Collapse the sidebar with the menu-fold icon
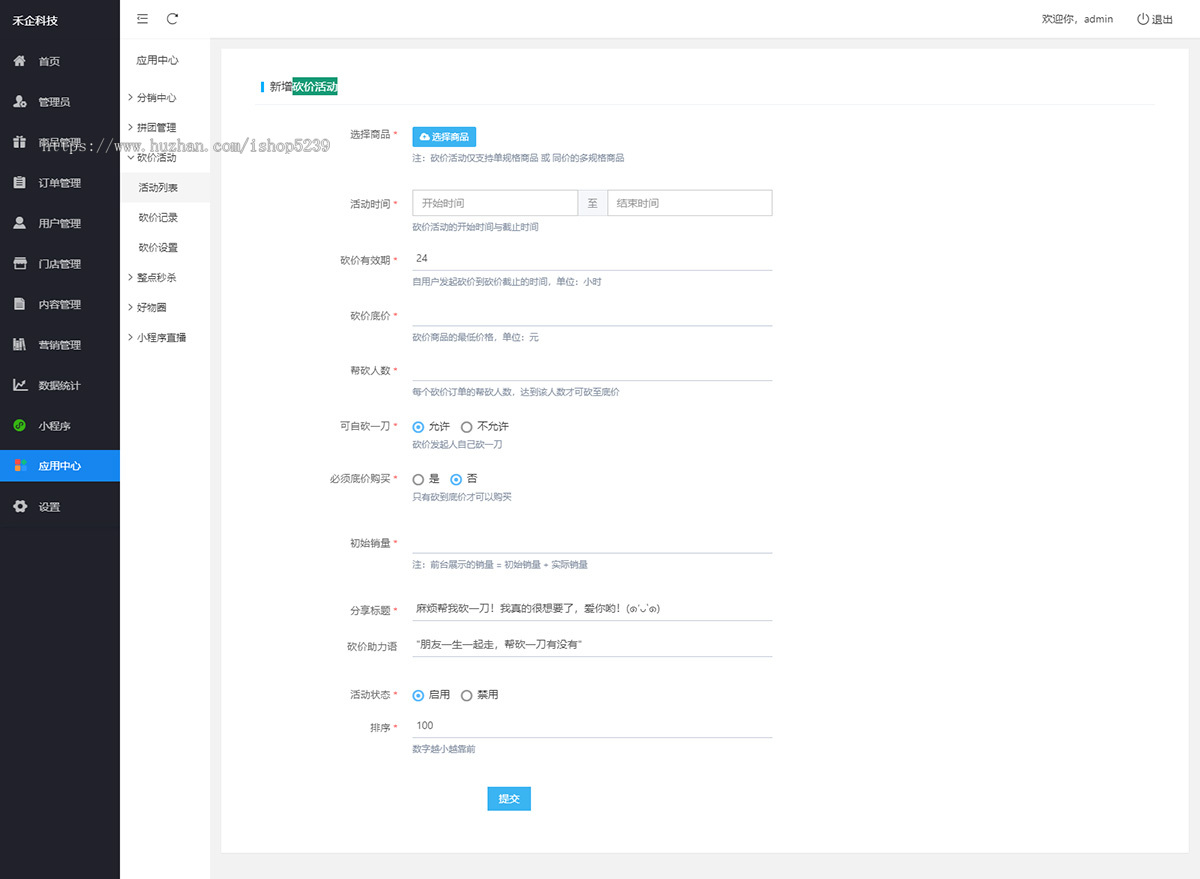The width and height of the screenshot is (1200, 879). (142, 19)
